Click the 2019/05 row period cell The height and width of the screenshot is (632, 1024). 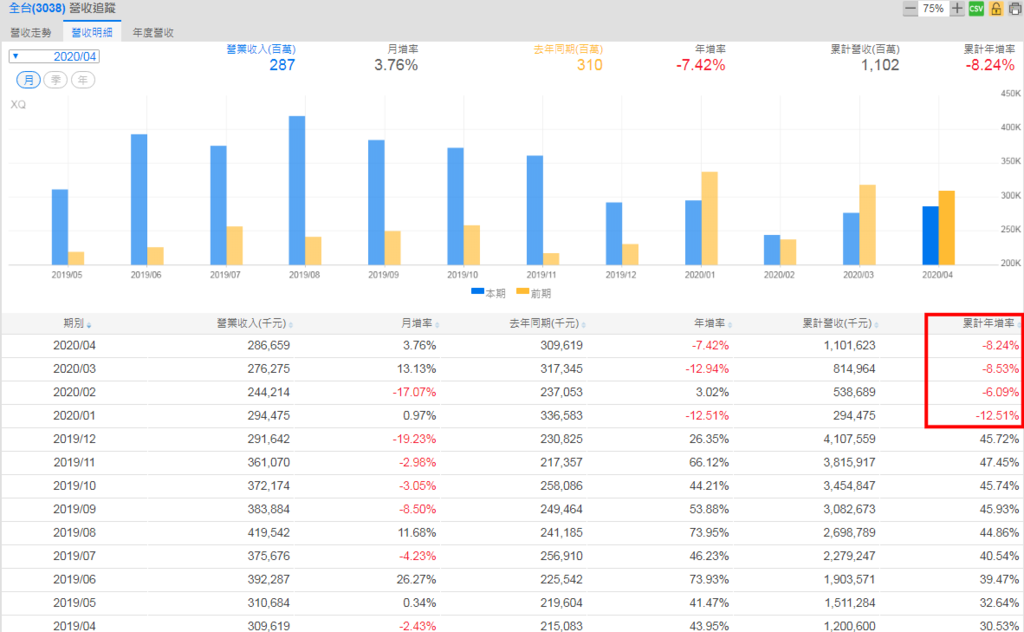(x=74, y=604)
